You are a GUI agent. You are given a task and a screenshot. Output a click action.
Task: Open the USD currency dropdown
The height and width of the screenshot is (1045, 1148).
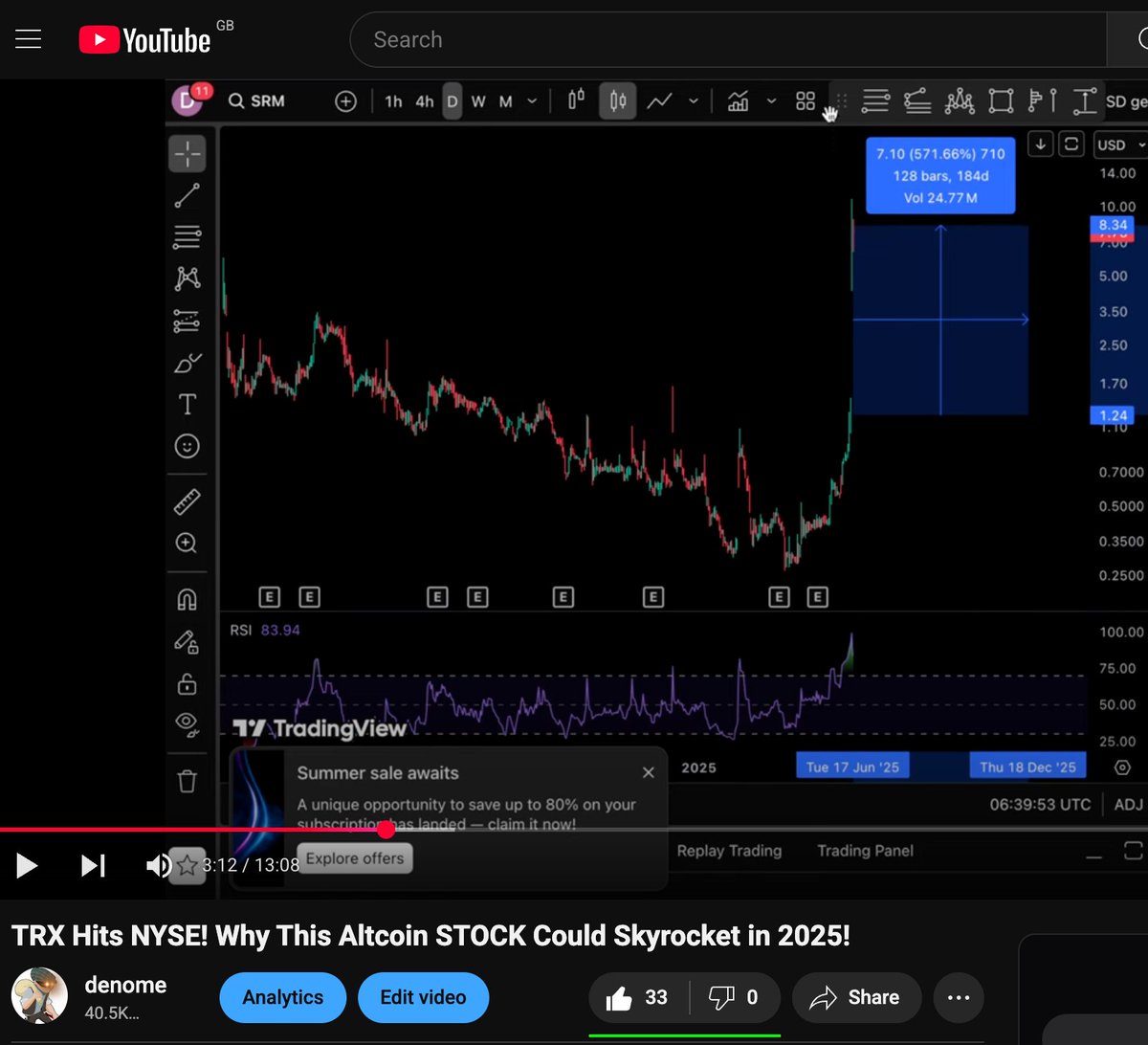coord(1120,145)
